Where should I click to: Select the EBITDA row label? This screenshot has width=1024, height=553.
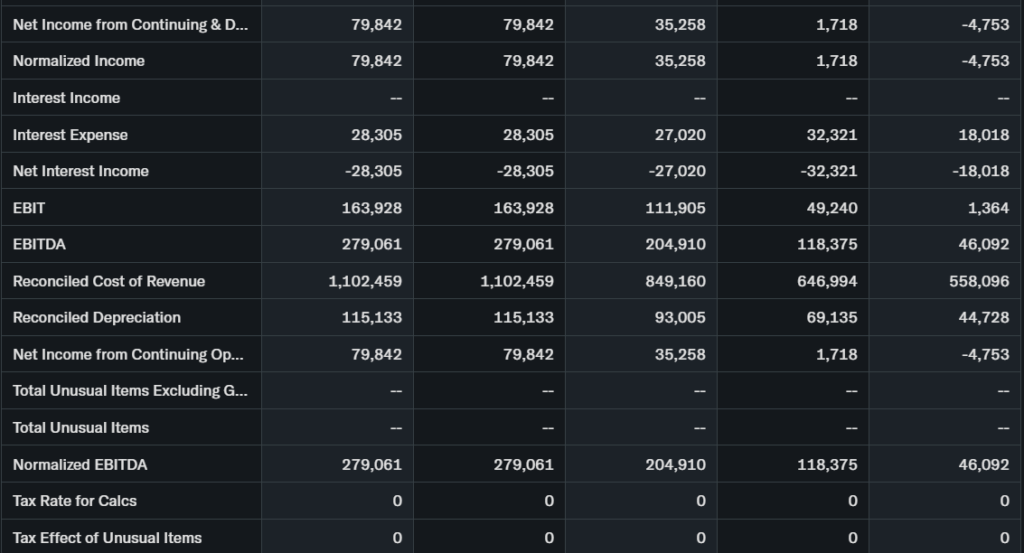39,244
